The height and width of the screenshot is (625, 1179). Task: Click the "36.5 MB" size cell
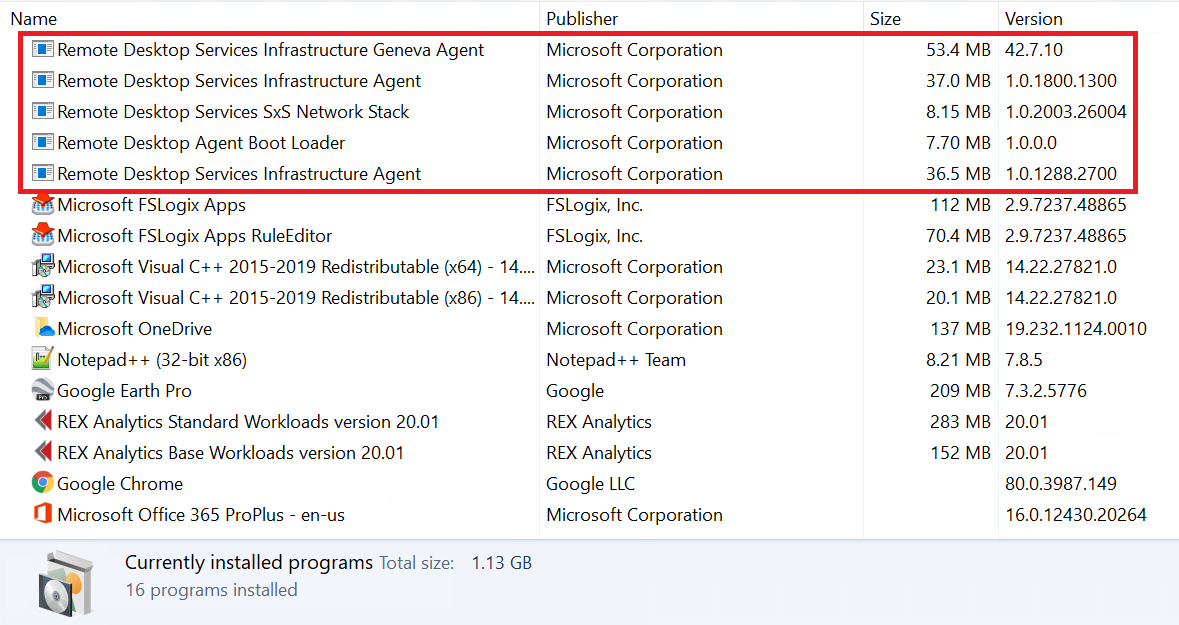tap(958, 174)
